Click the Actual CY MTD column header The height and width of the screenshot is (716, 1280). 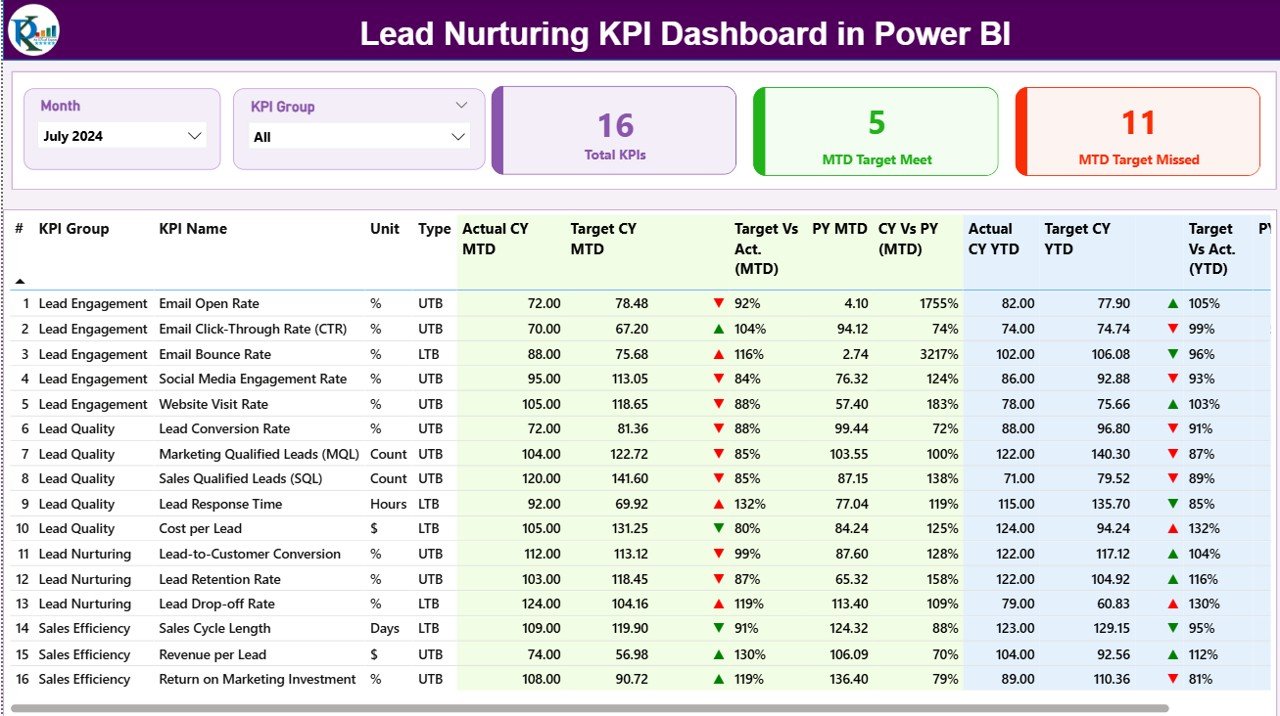point(497,238)
